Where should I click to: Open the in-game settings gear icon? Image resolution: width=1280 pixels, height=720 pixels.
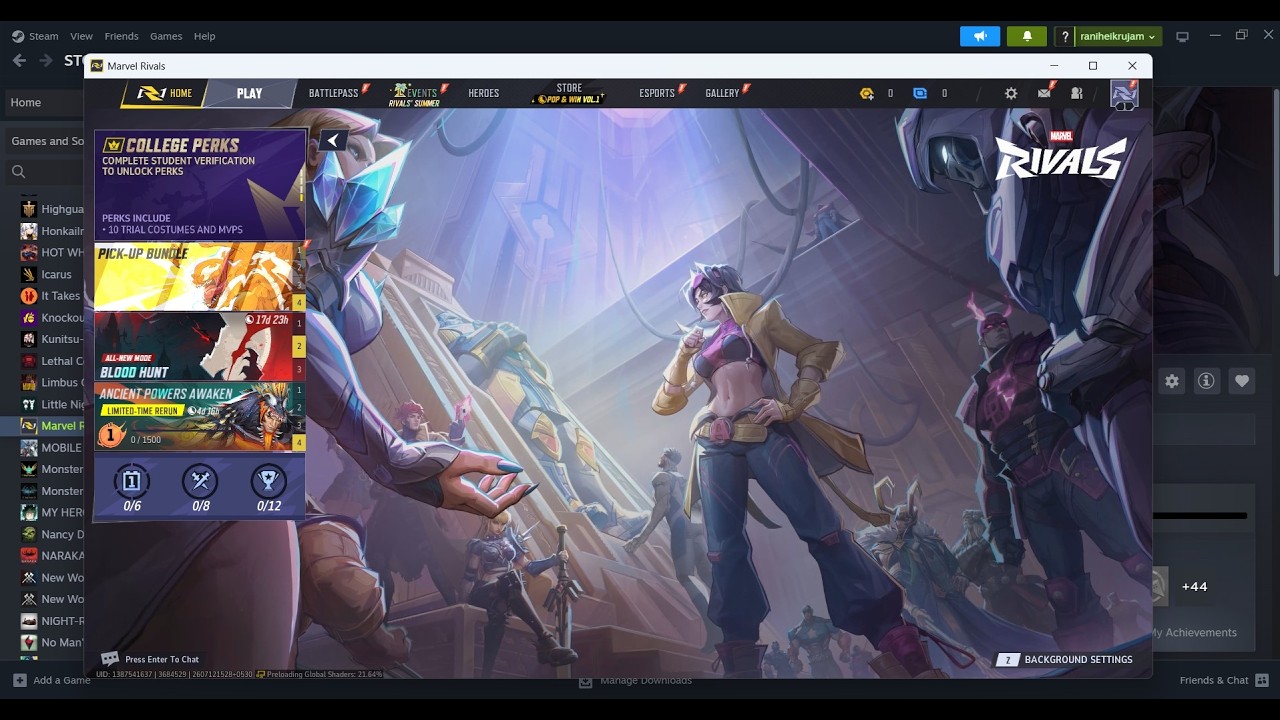coord(1011,93)
